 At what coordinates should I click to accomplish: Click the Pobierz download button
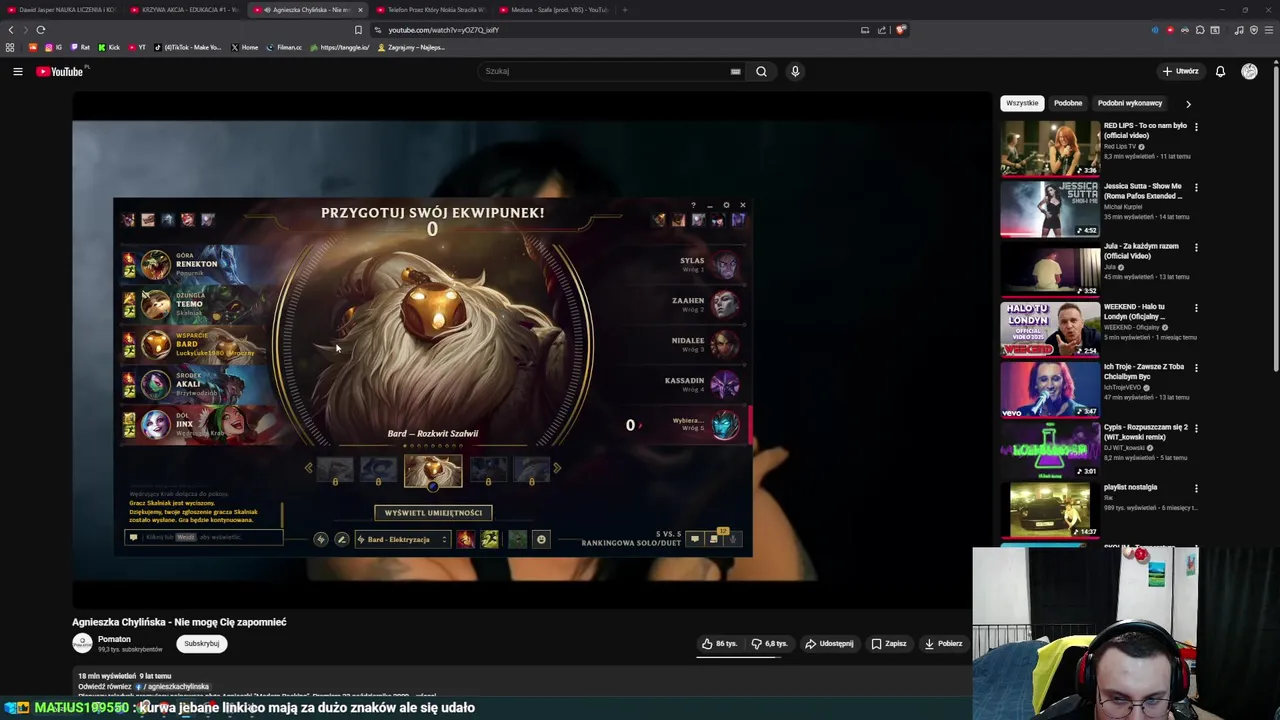943,643
